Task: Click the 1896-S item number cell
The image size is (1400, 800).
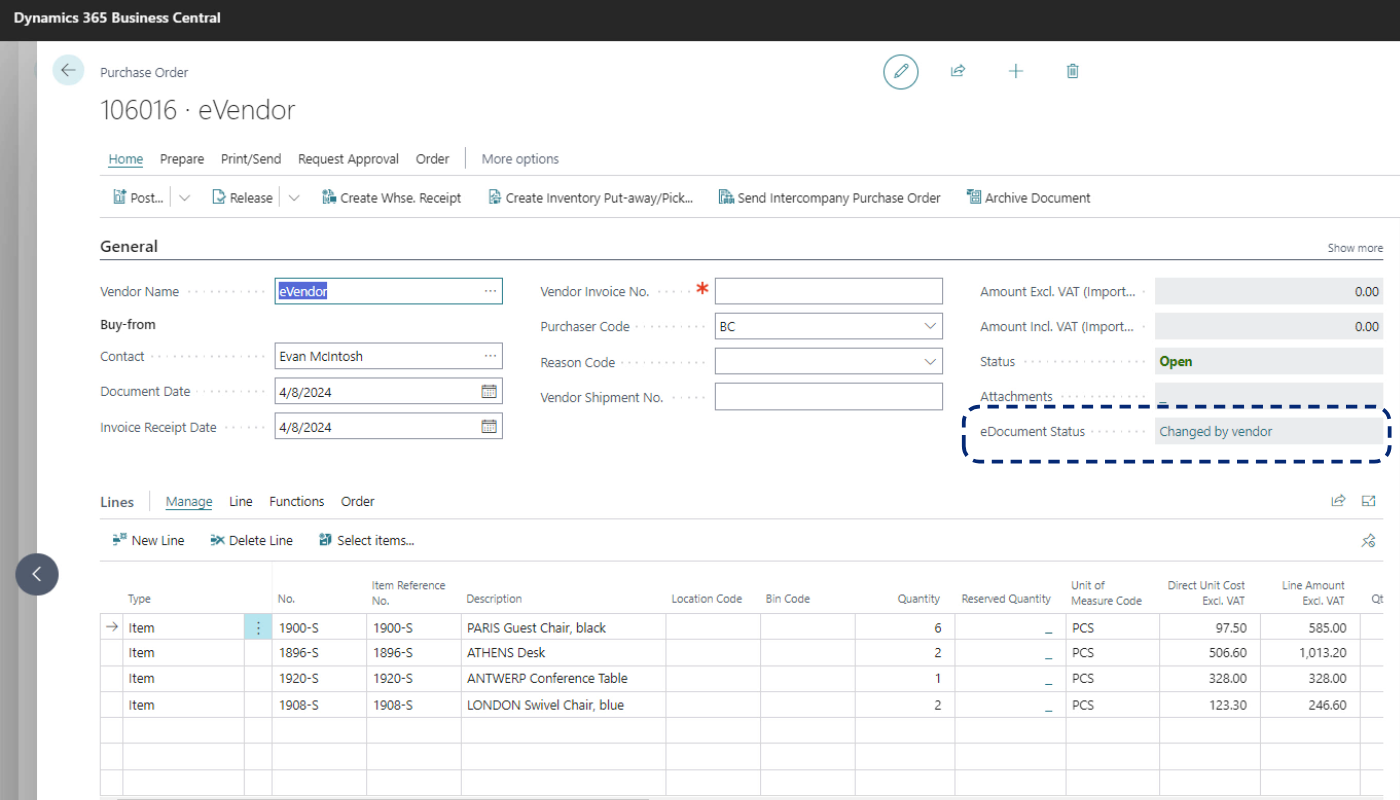Action: coord(319,653)
